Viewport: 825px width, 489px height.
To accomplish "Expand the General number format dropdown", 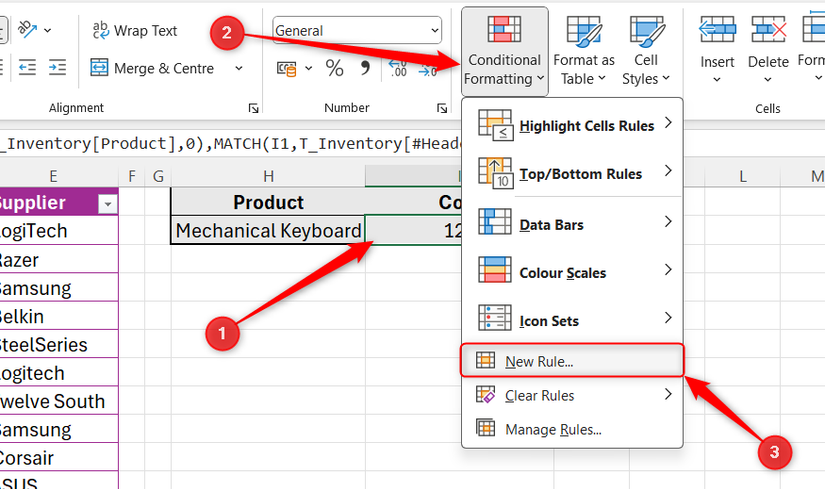I will tap(433, 31).
